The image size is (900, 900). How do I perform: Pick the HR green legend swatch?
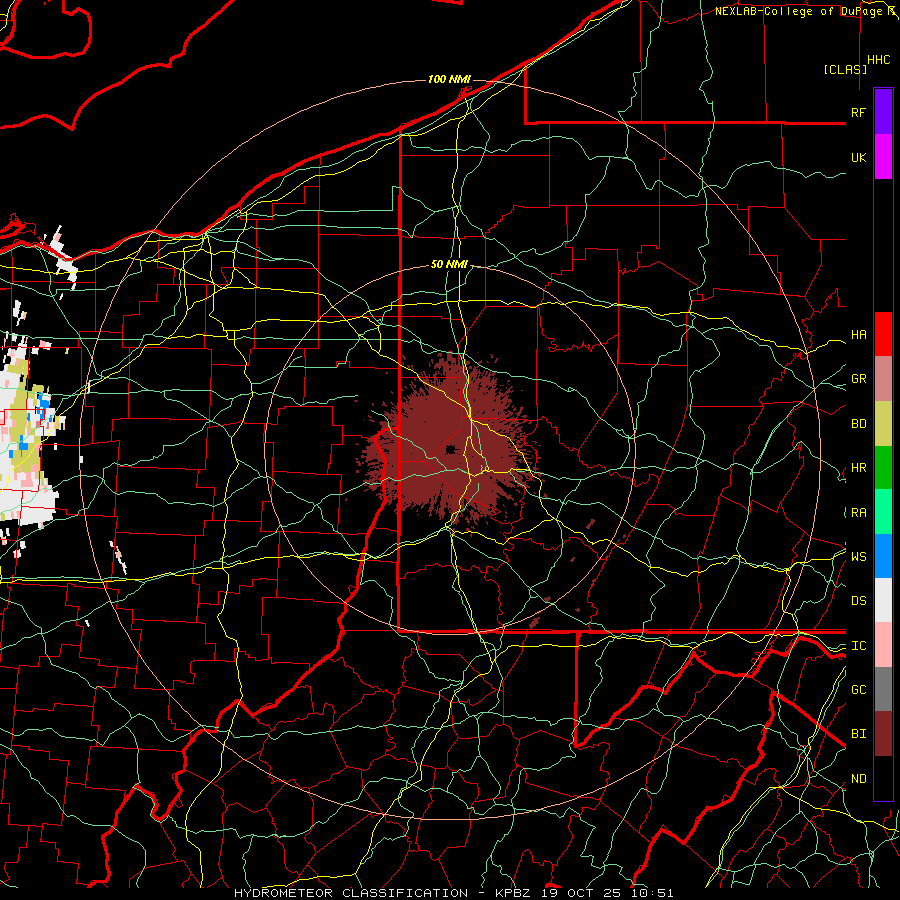[883, 468]
